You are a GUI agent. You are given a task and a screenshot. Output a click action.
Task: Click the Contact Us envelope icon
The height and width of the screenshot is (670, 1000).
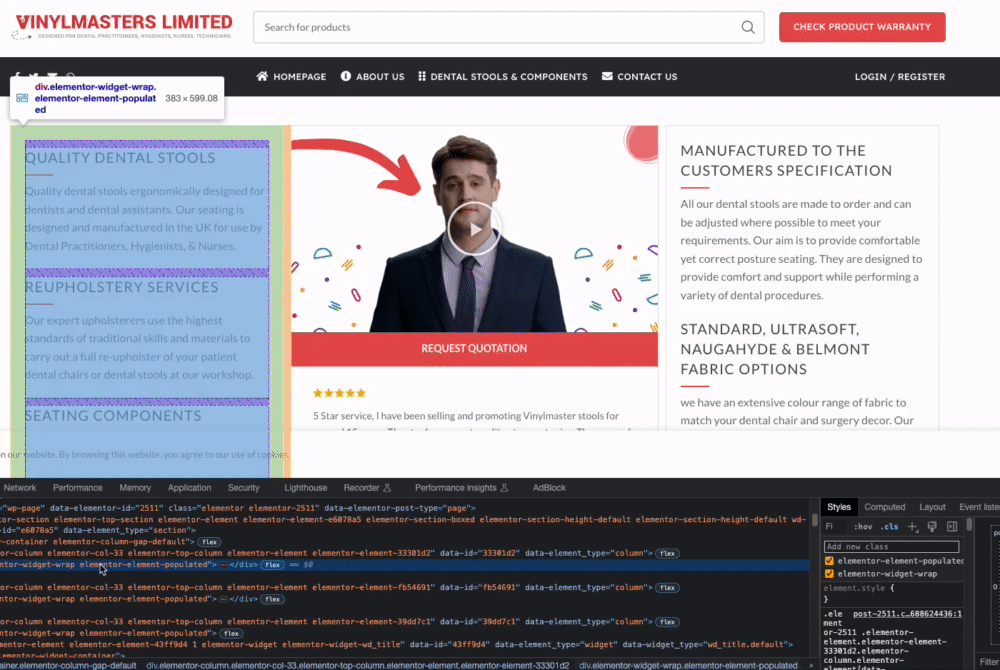point(607,76)
